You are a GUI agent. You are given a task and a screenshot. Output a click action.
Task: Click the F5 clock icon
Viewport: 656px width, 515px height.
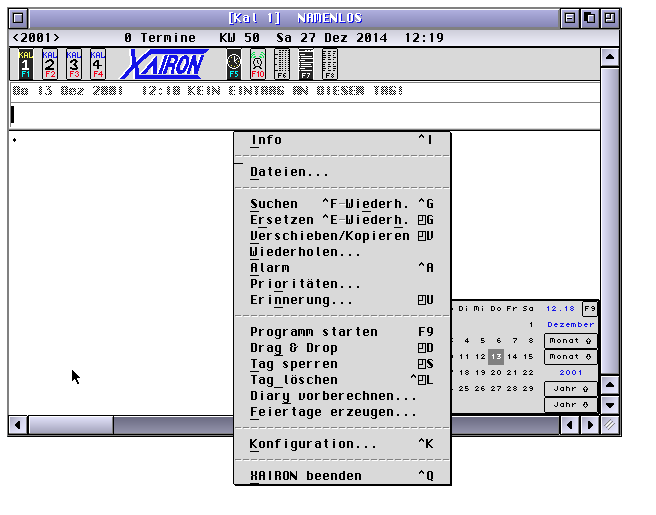(x=234, y=64)
